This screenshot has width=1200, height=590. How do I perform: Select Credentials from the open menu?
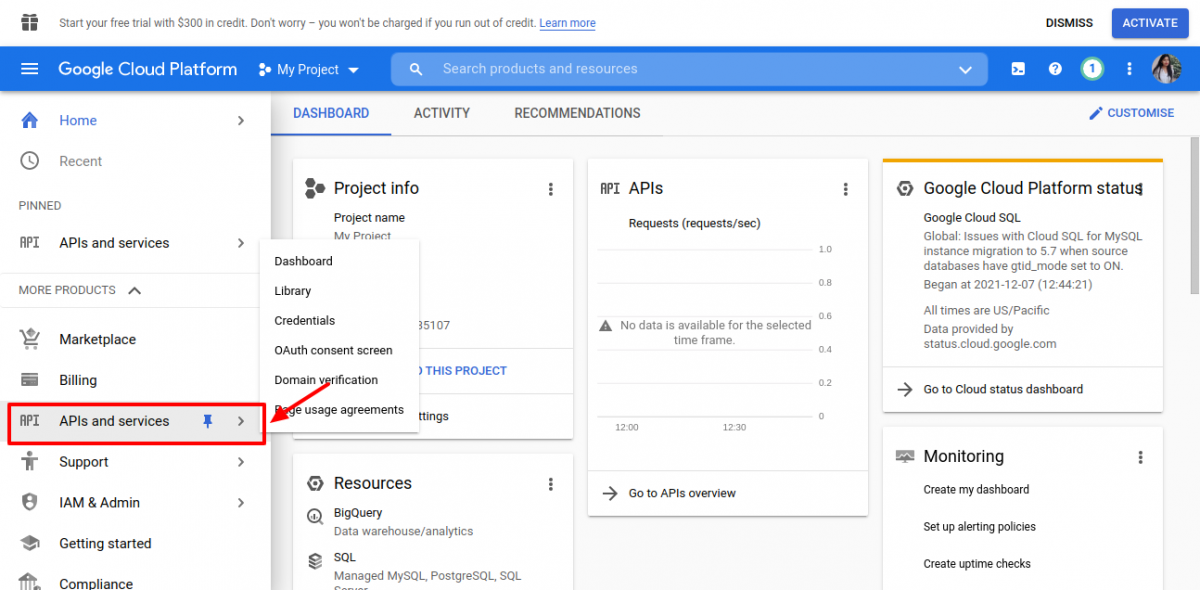(303, 320)
